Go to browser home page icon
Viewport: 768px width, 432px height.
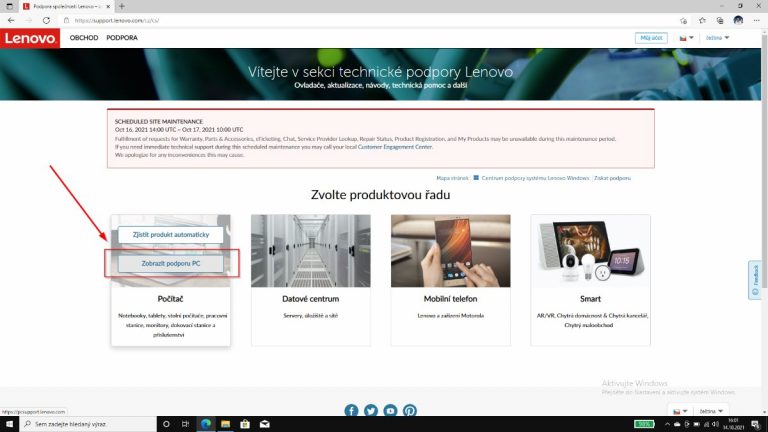tap(64, 20)
